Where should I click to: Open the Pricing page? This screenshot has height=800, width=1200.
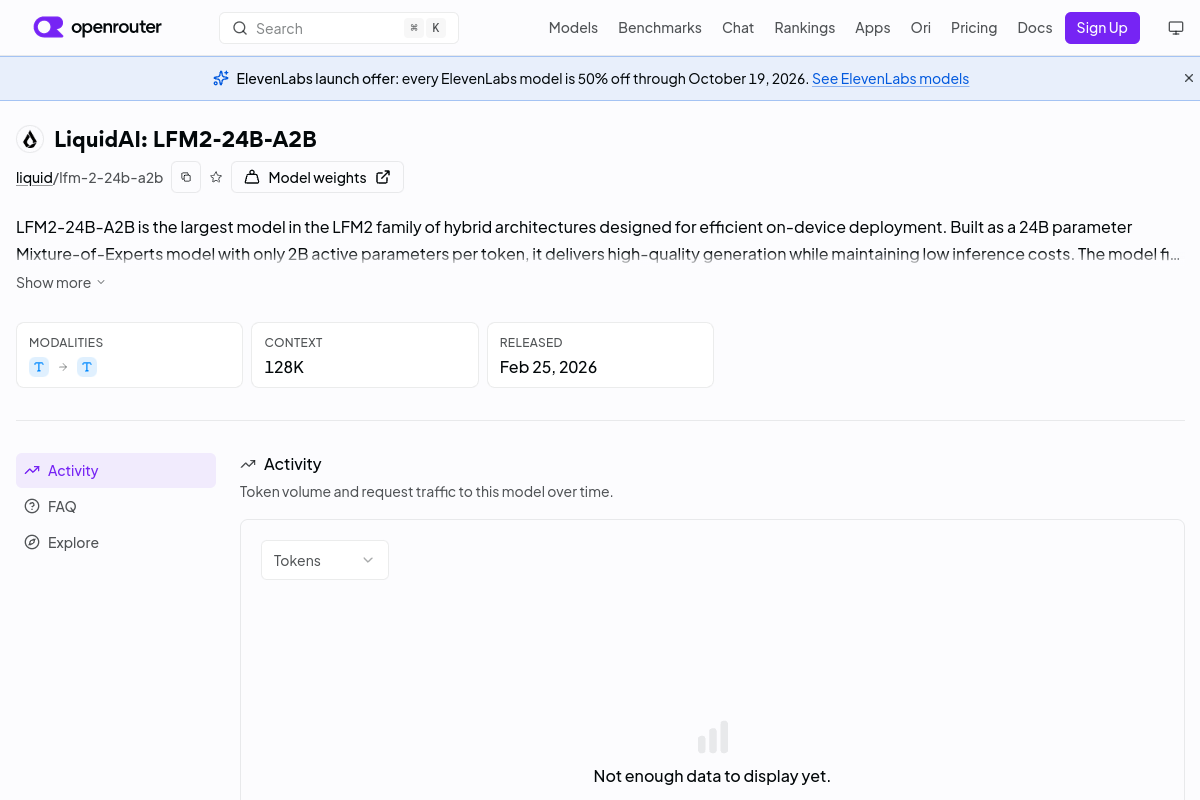[x=974, y=28]
